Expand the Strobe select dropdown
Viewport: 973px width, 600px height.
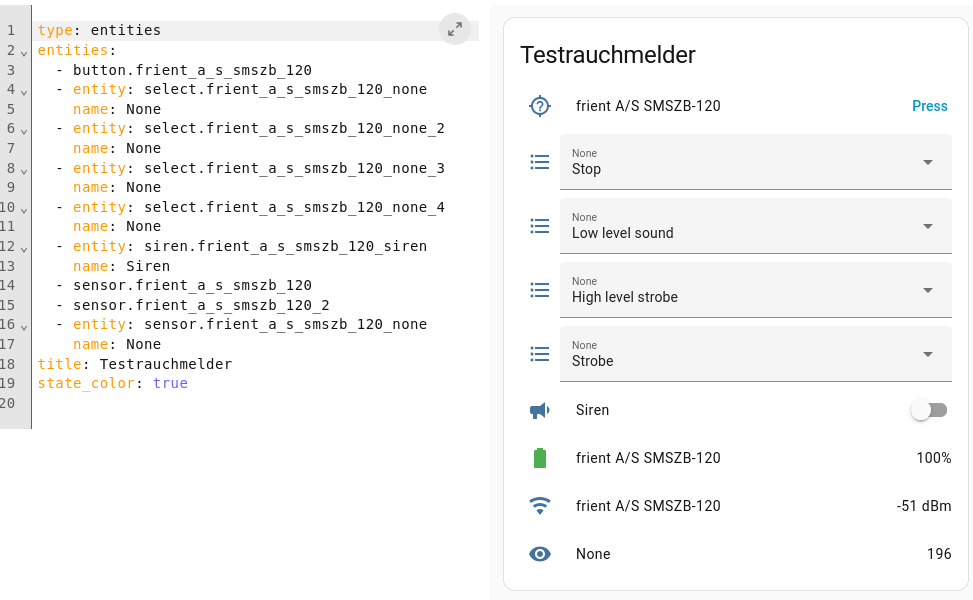(x=755, y=354)
